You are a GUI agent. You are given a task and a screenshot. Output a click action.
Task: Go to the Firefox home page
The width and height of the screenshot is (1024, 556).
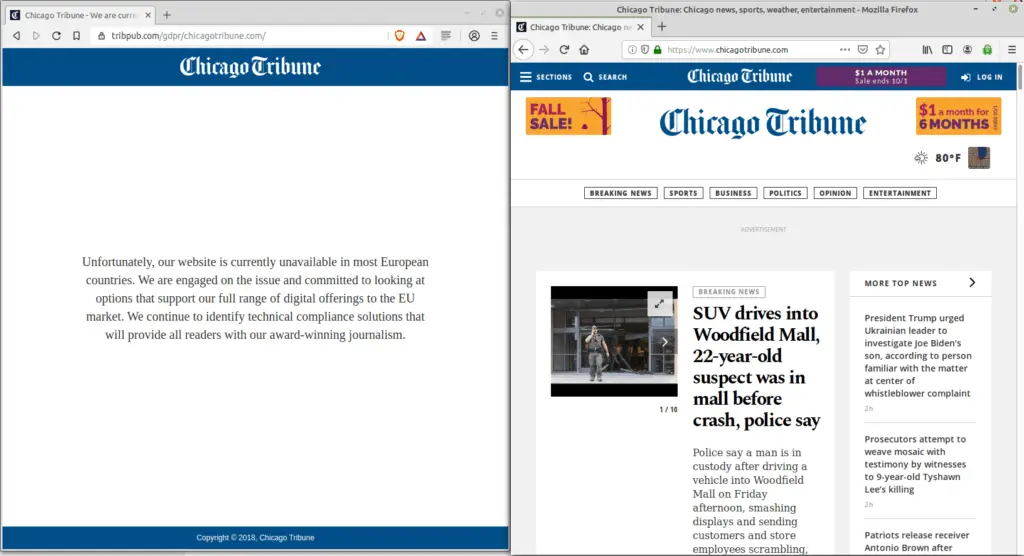pos(584,50)
